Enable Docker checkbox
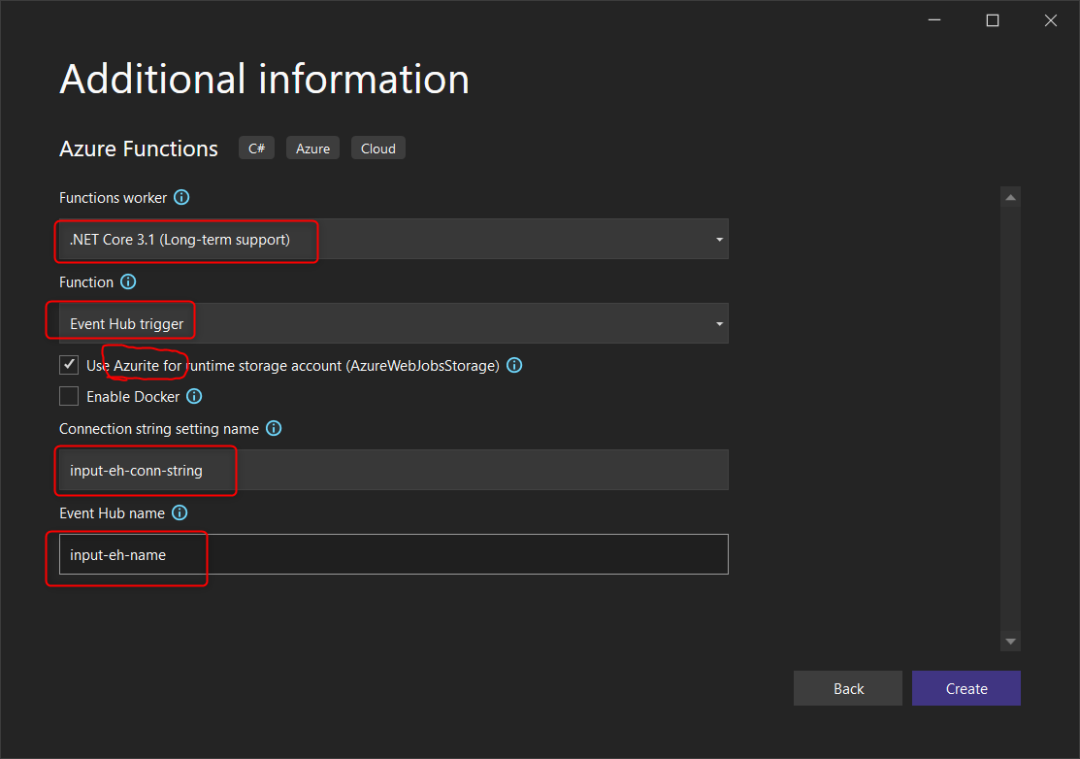 pyautogui.click(x=69, y=397)
